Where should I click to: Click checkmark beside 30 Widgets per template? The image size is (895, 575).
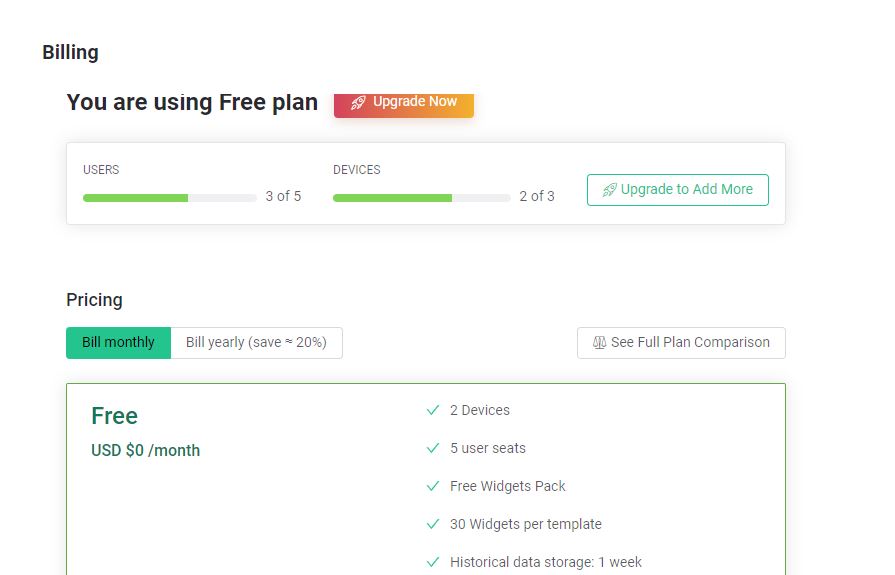[x=433, y=524]
